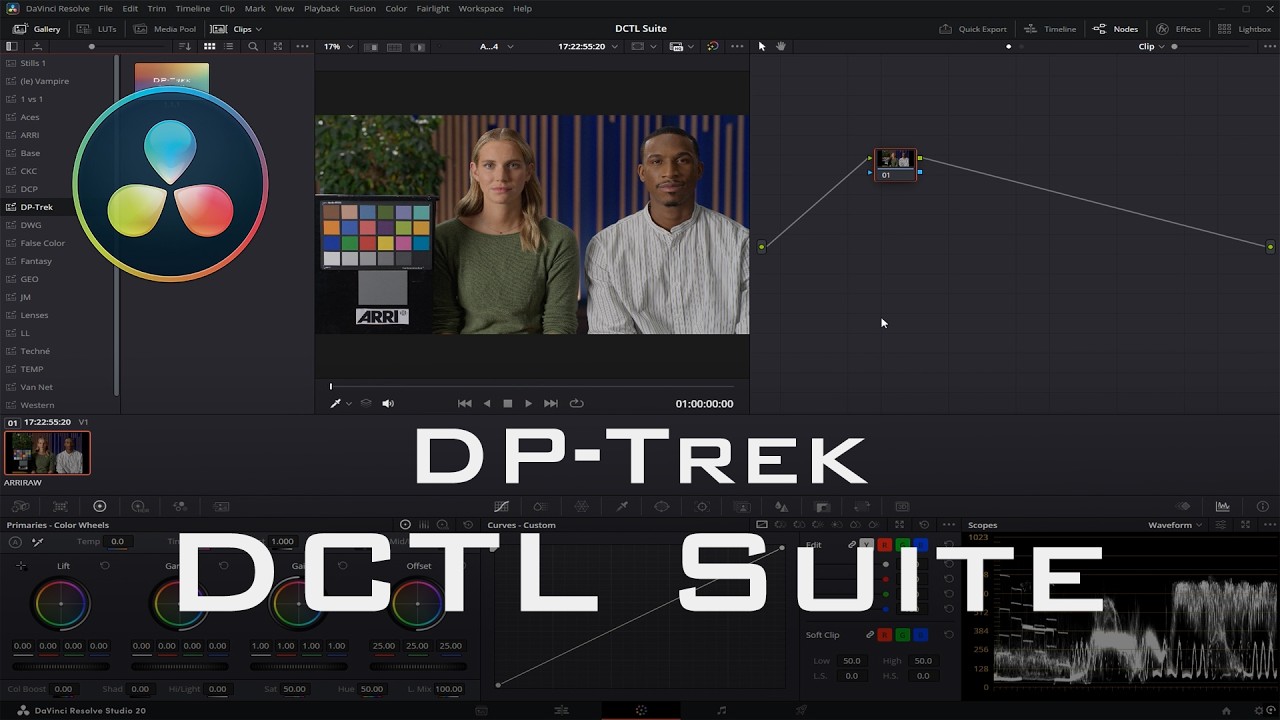
Task: Open the Playback menu
Action: point(322,8)
